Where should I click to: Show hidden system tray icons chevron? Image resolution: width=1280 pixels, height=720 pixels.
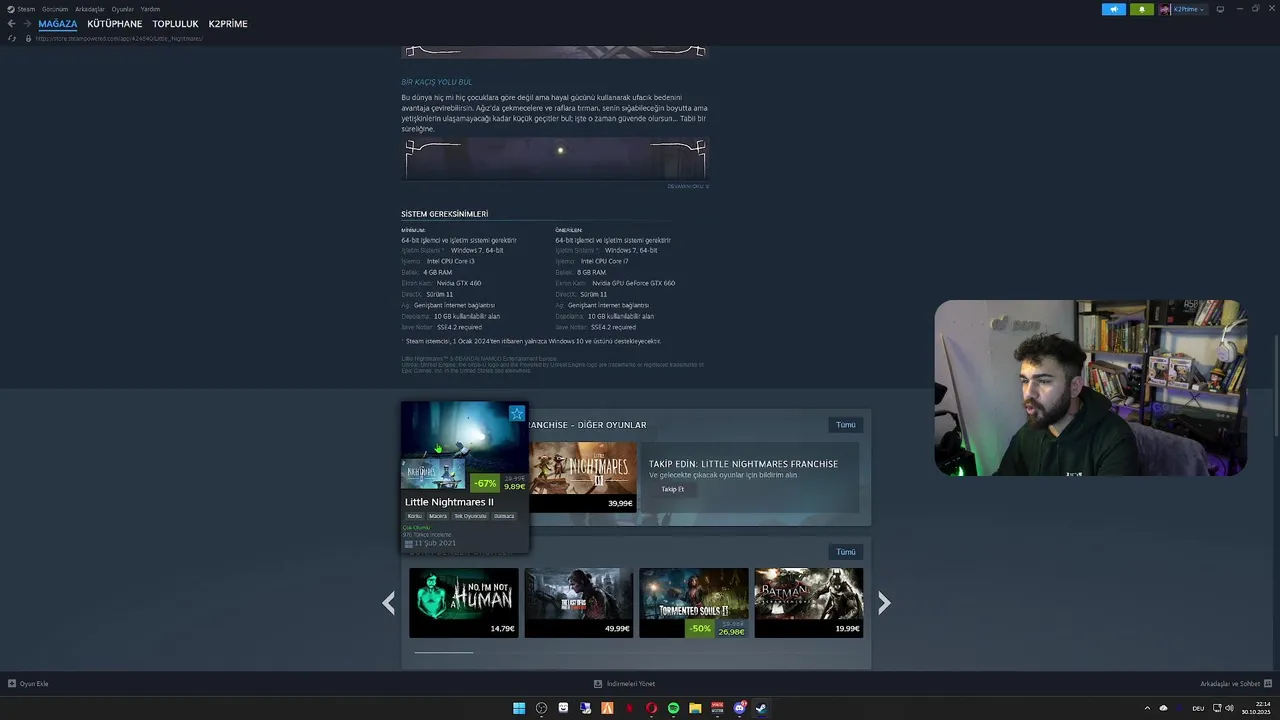[1147, 708]
